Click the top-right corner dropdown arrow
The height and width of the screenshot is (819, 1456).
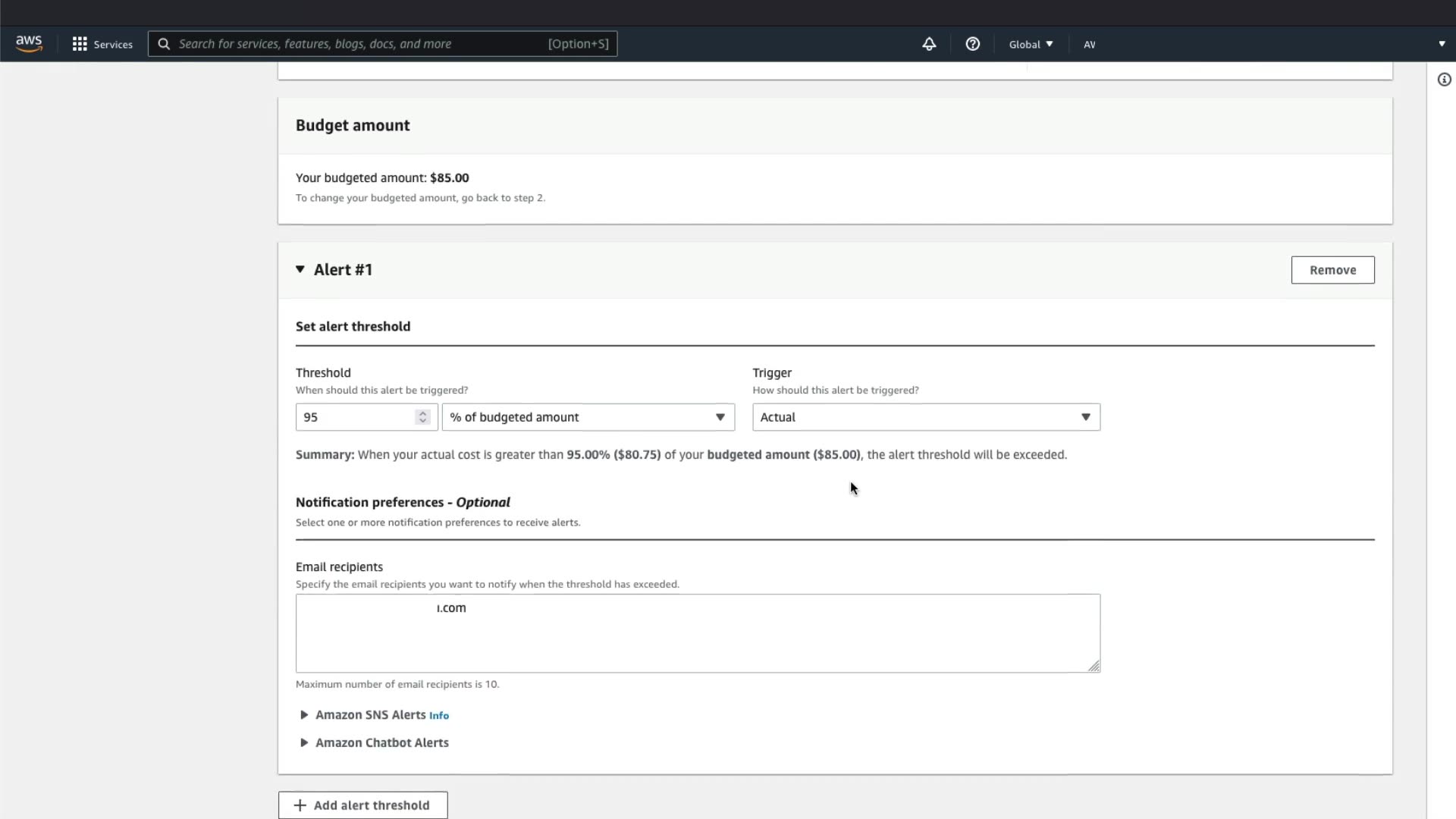pyautogui.click(x=1442, y=44)
